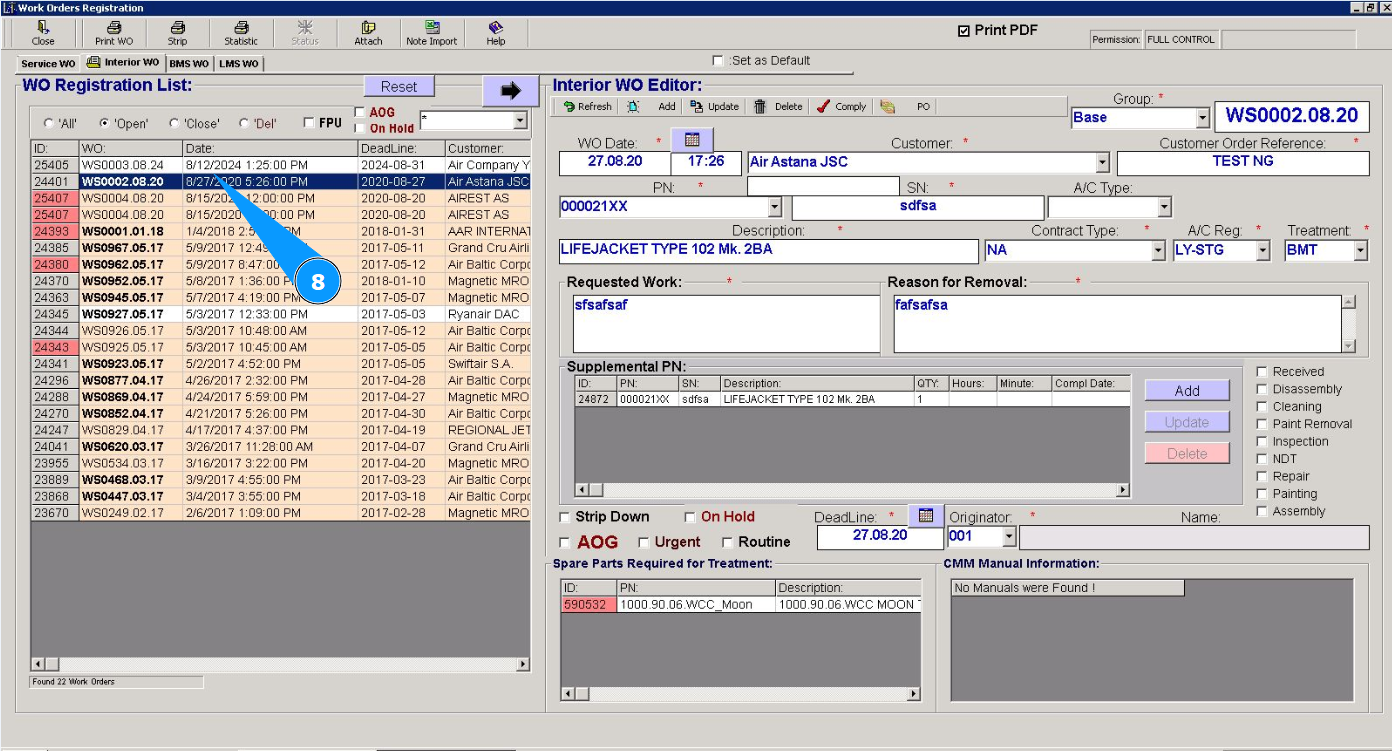
Task: Switch to the BMS WO tab
Action: 188,64
